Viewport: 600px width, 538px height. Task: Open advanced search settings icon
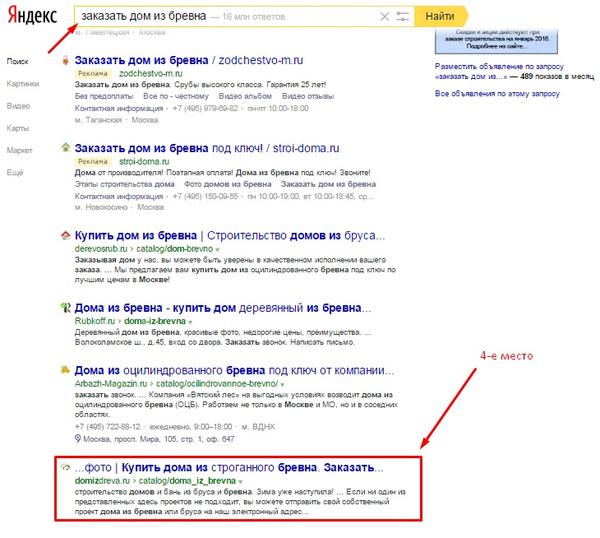click(x=402, y=16)
